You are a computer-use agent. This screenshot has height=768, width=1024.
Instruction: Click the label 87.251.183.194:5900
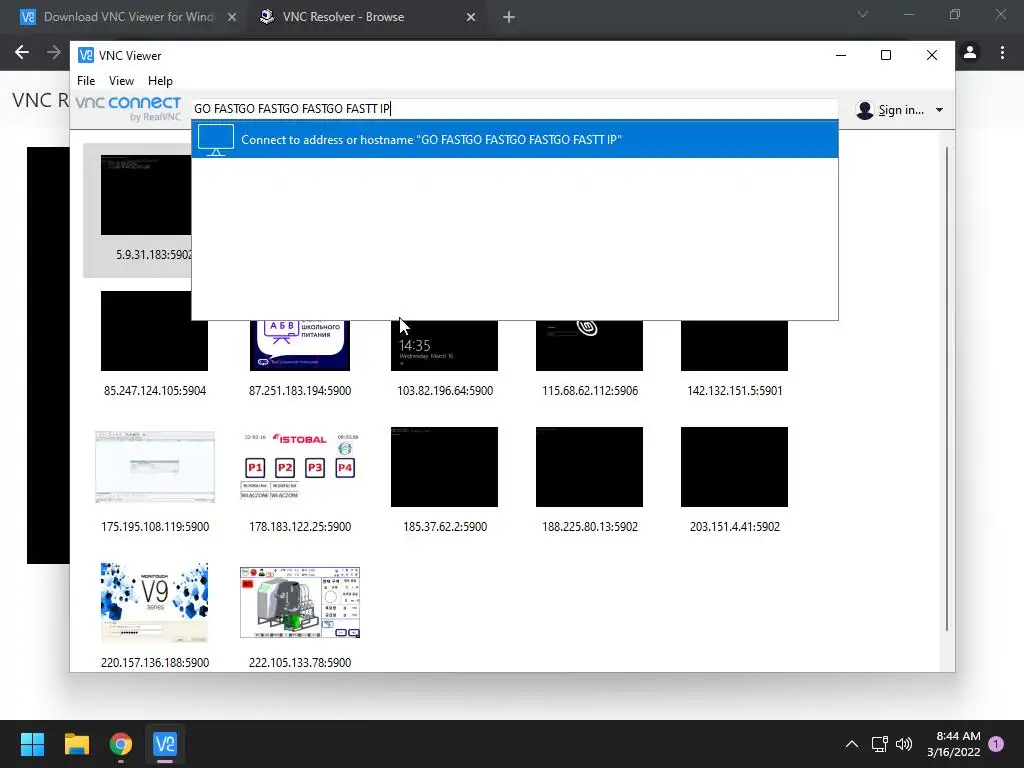[300, 391]
